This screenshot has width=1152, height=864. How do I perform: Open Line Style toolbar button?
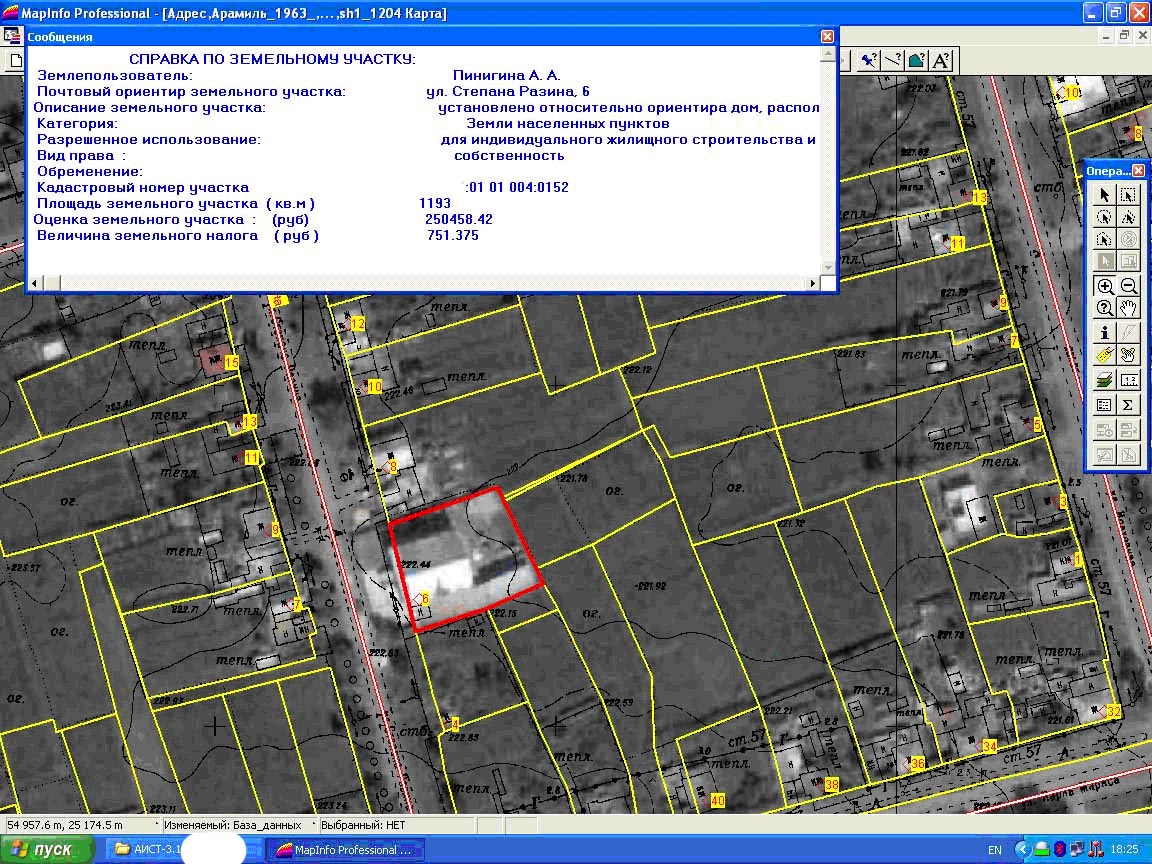click(893, 60)
